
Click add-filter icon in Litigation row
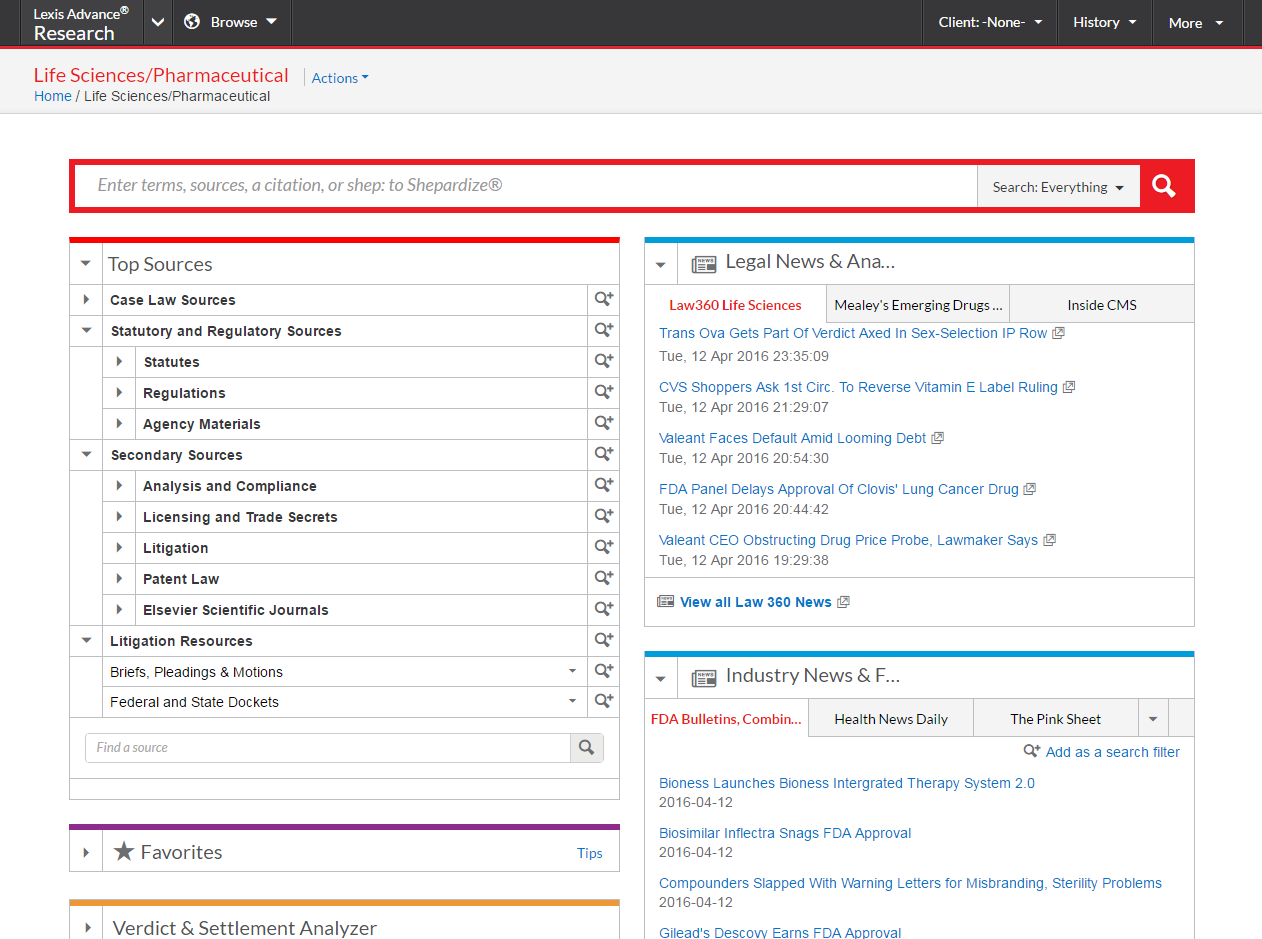(x=603, y=547)
